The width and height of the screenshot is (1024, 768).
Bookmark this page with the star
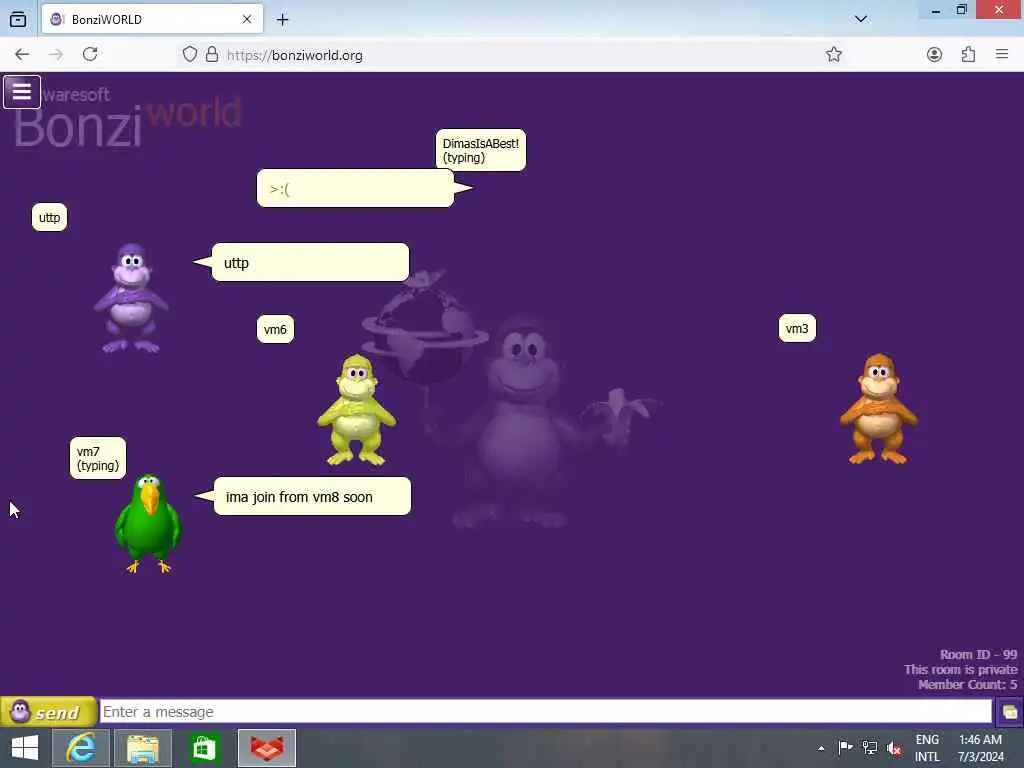(x=833, y=55)
